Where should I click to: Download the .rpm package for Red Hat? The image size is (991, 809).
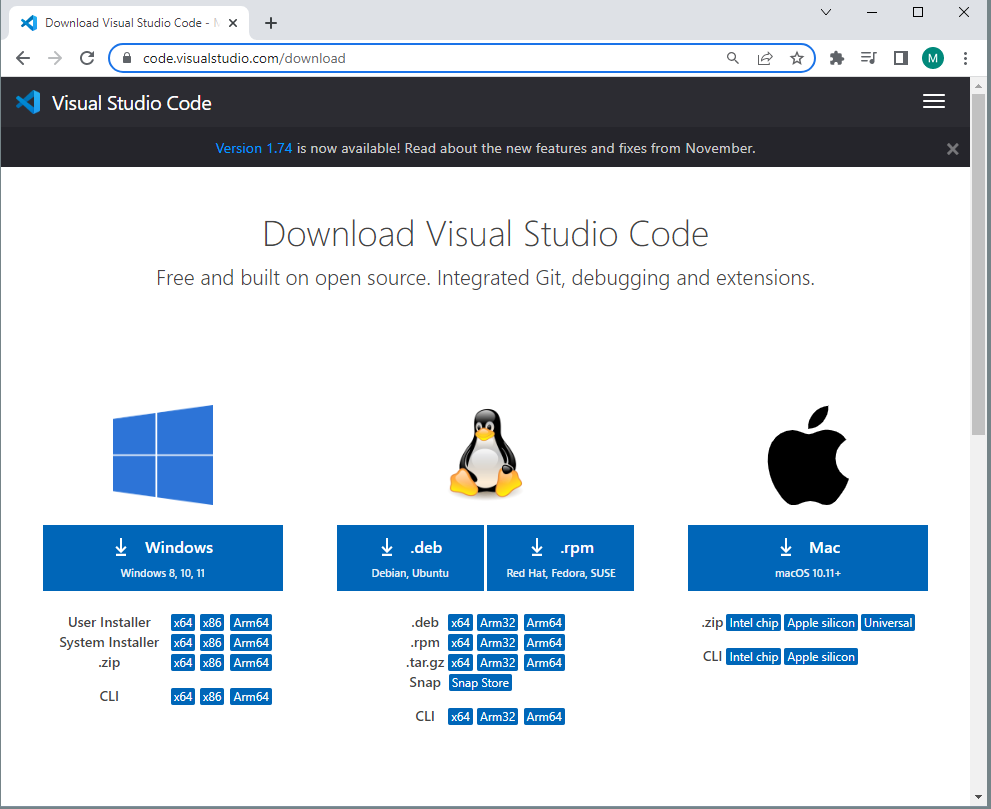coord(561,558)
